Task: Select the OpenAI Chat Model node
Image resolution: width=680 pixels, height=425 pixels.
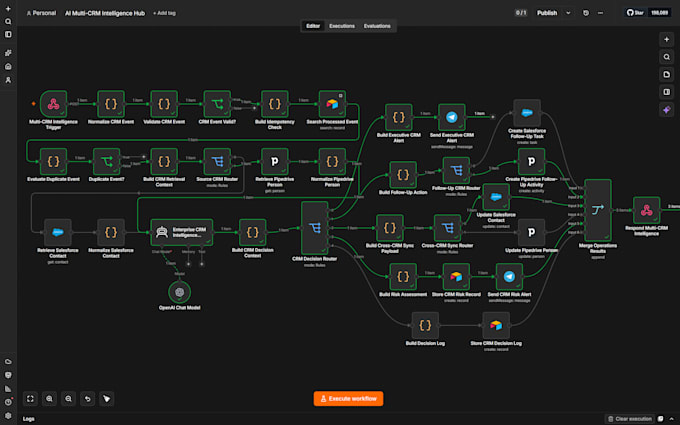Action: [179, 292]
